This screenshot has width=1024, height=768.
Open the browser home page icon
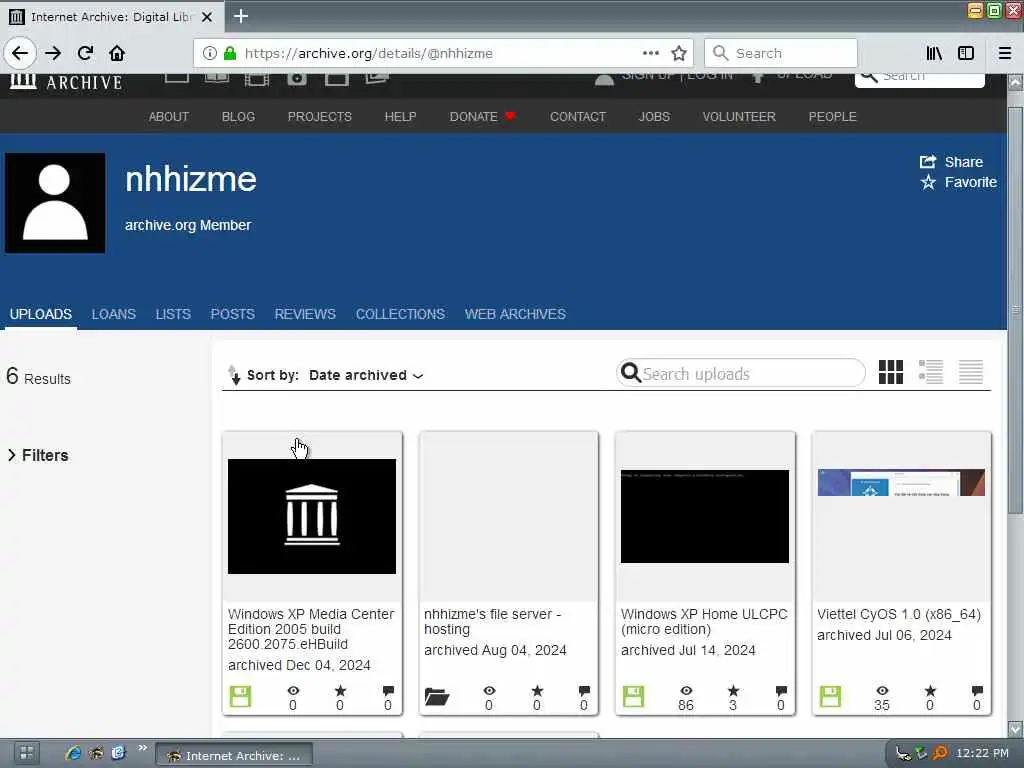[x=117, y=53]
